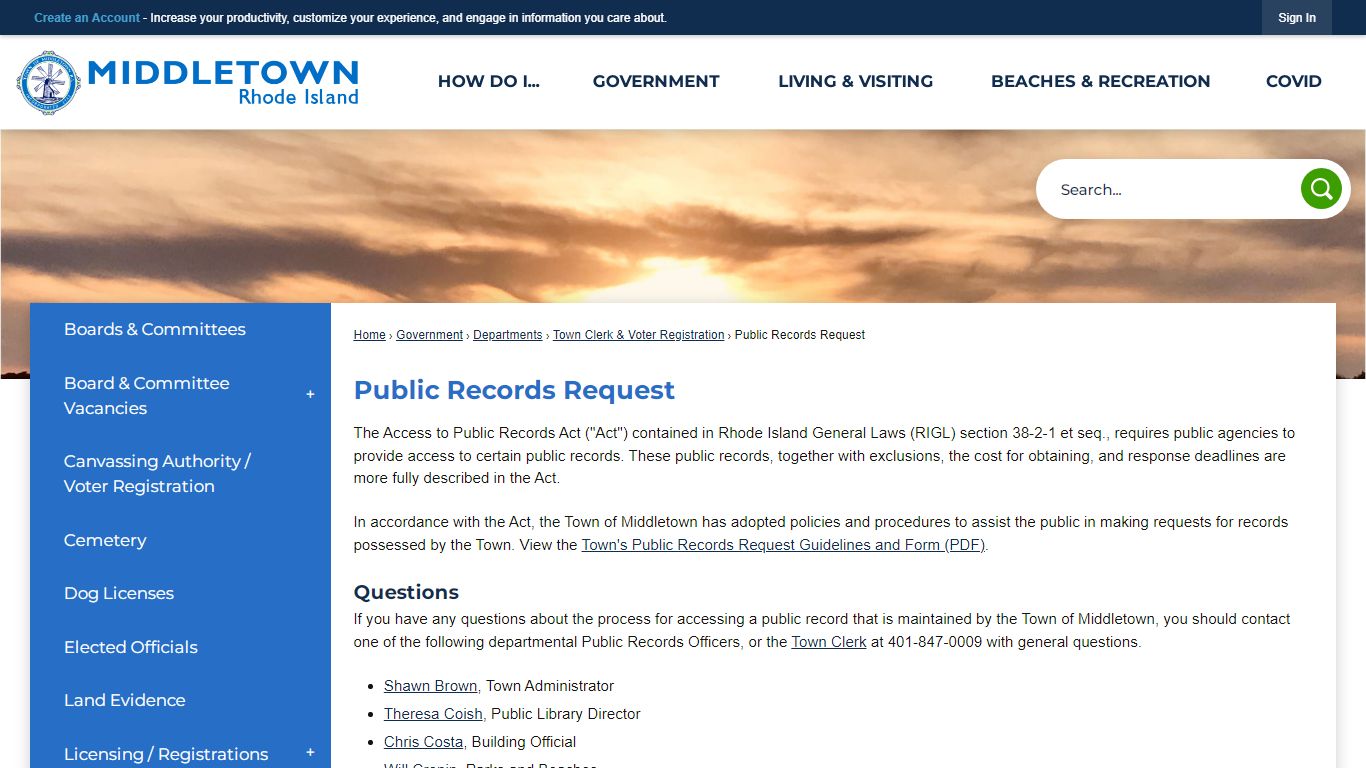Open Theresa Coish contact link
1366x768 pixels.
pyautogui.click(x=433, y=714)
